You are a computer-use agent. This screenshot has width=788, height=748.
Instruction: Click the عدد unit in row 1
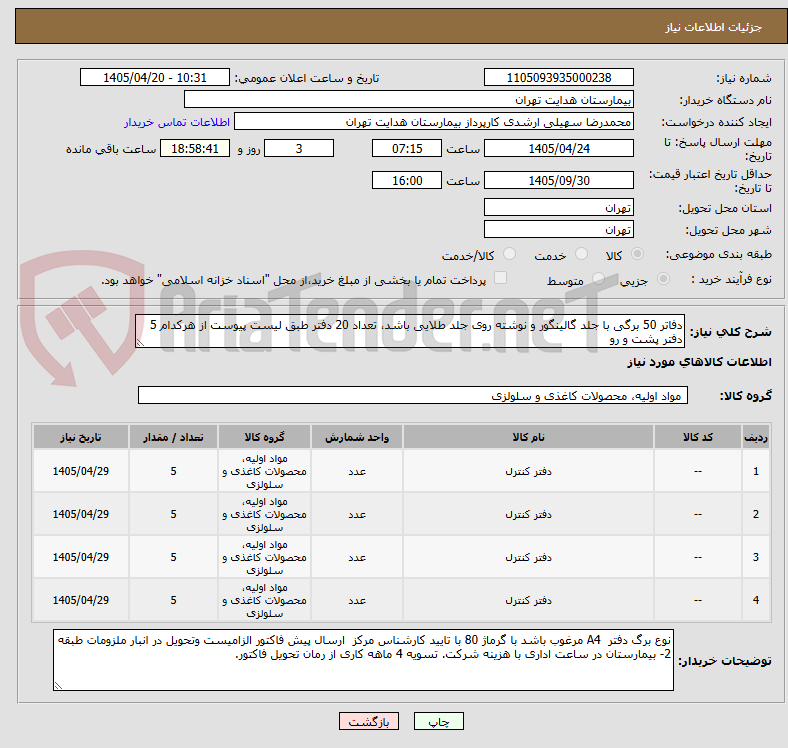tap(357, 472)
